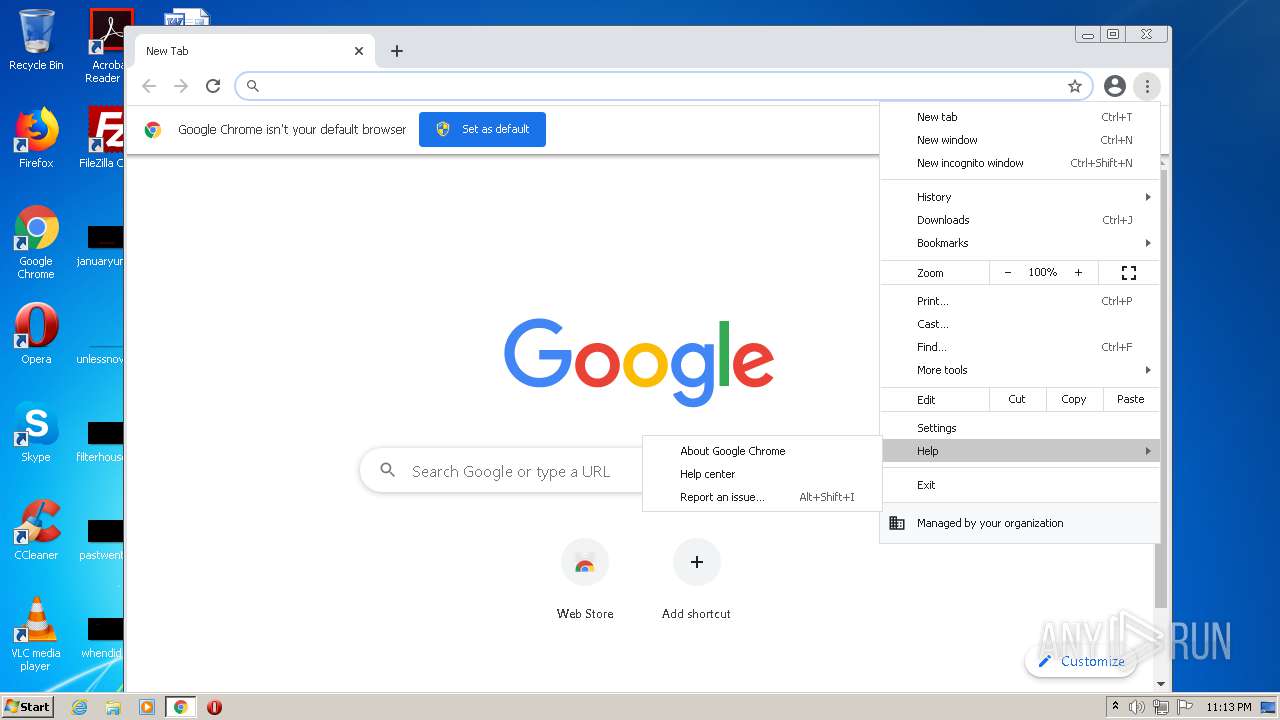Screen dimensions: 1280x720
Task: Click the Start button
Action: (x=28, y=706)
